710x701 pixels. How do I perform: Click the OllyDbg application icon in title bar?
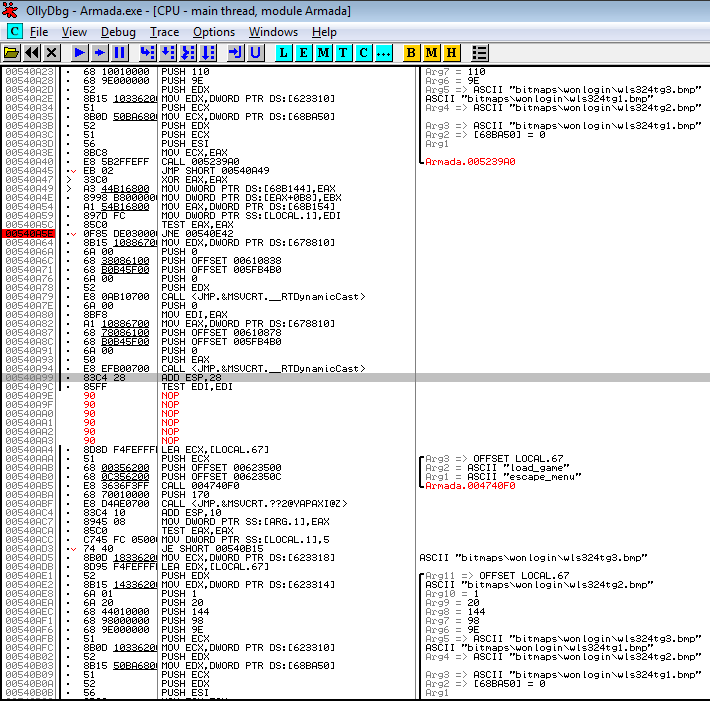10,10
